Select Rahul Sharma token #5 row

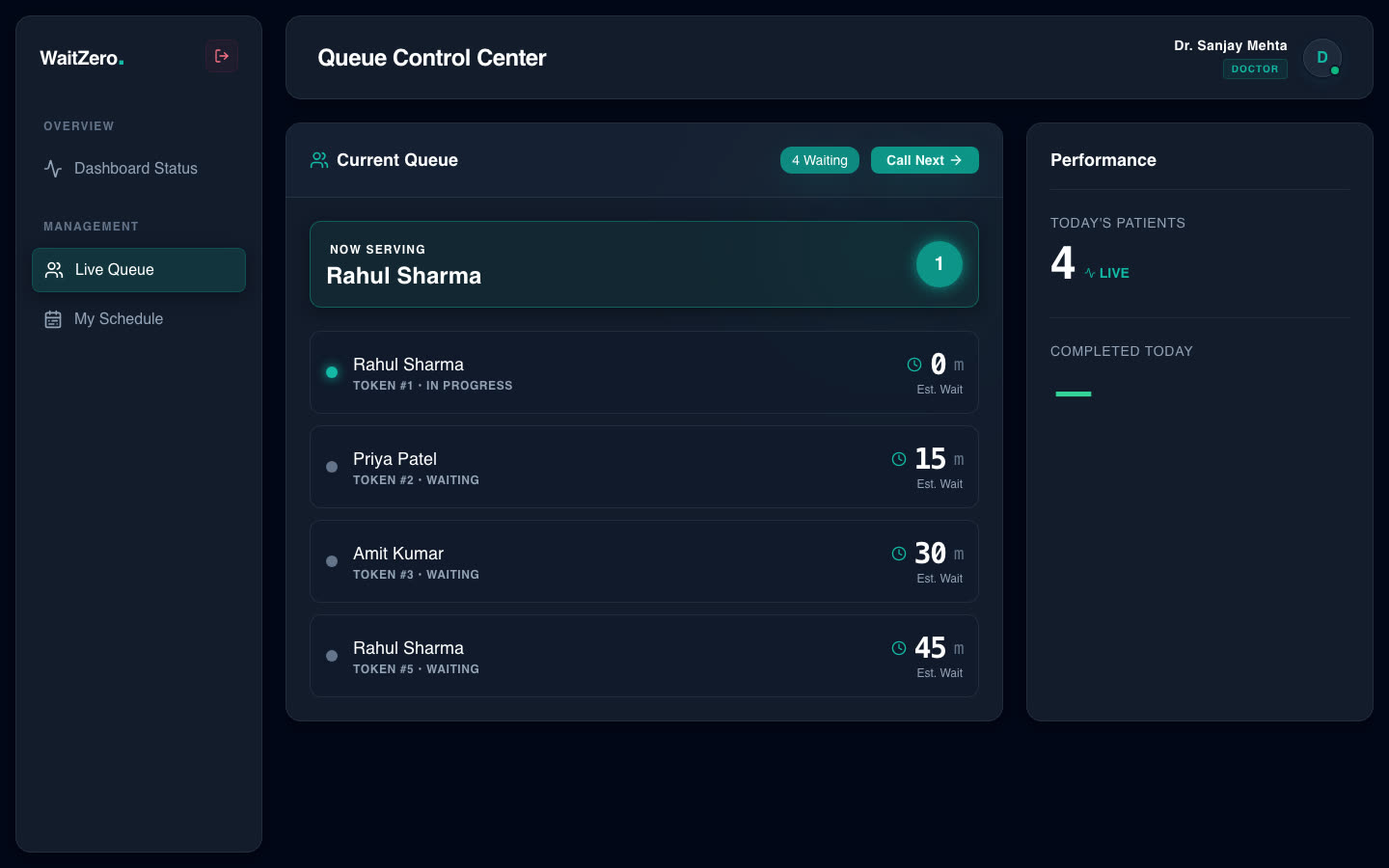pos(644,656)
